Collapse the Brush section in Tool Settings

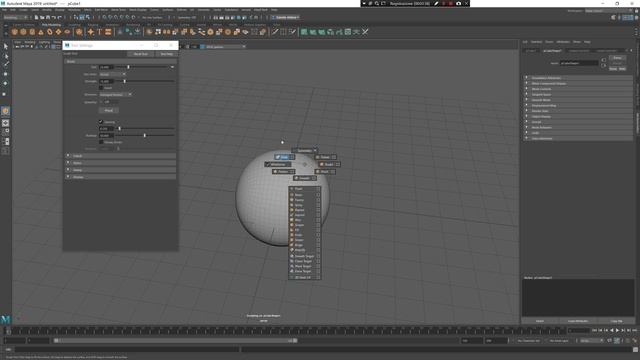pyautogui.click(x=120, y=61)
